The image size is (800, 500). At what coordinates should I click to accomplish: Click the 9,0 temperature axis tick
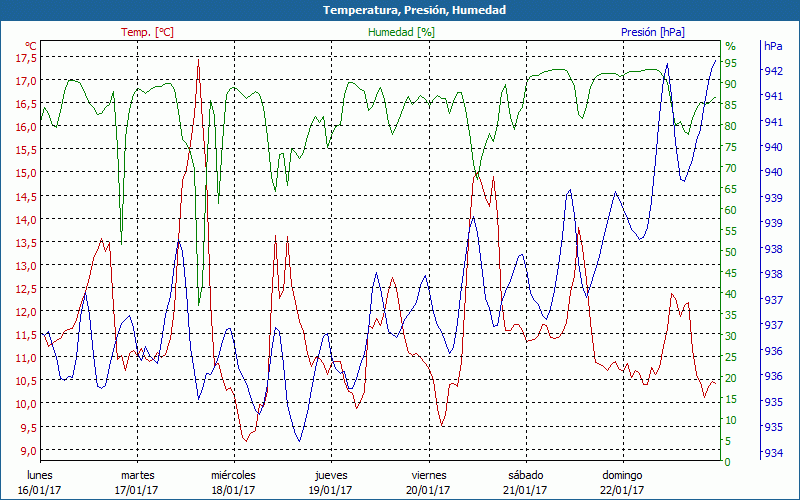pos(29,450)
